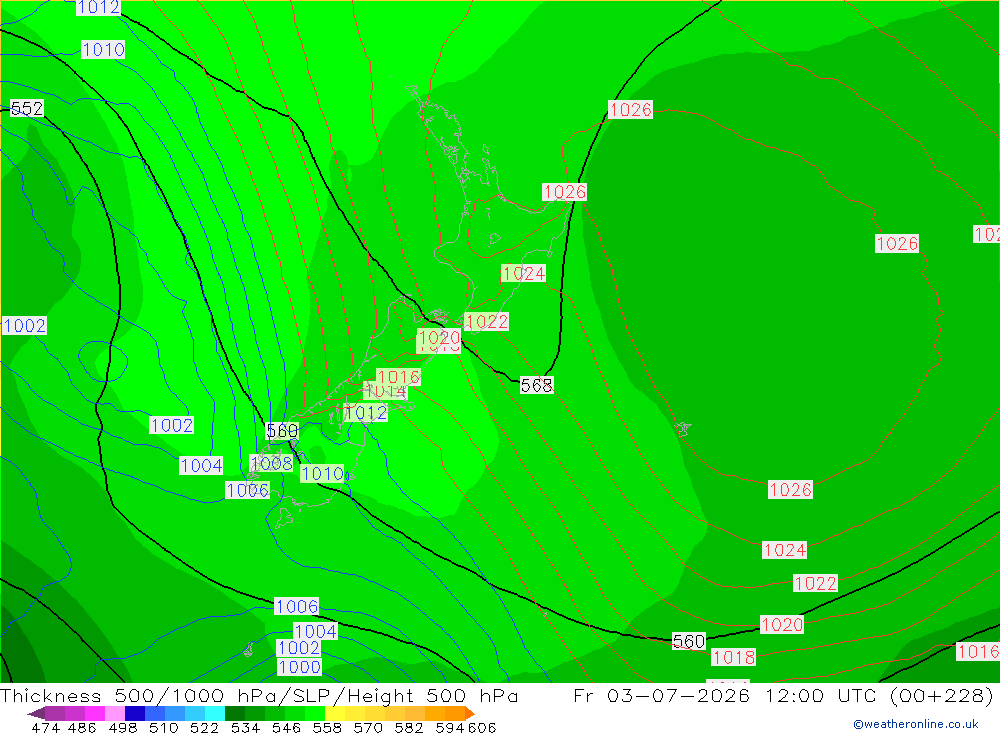Click the 1018 isobar label
Viewport: 1000px width, 733px height.
[733, 657]
